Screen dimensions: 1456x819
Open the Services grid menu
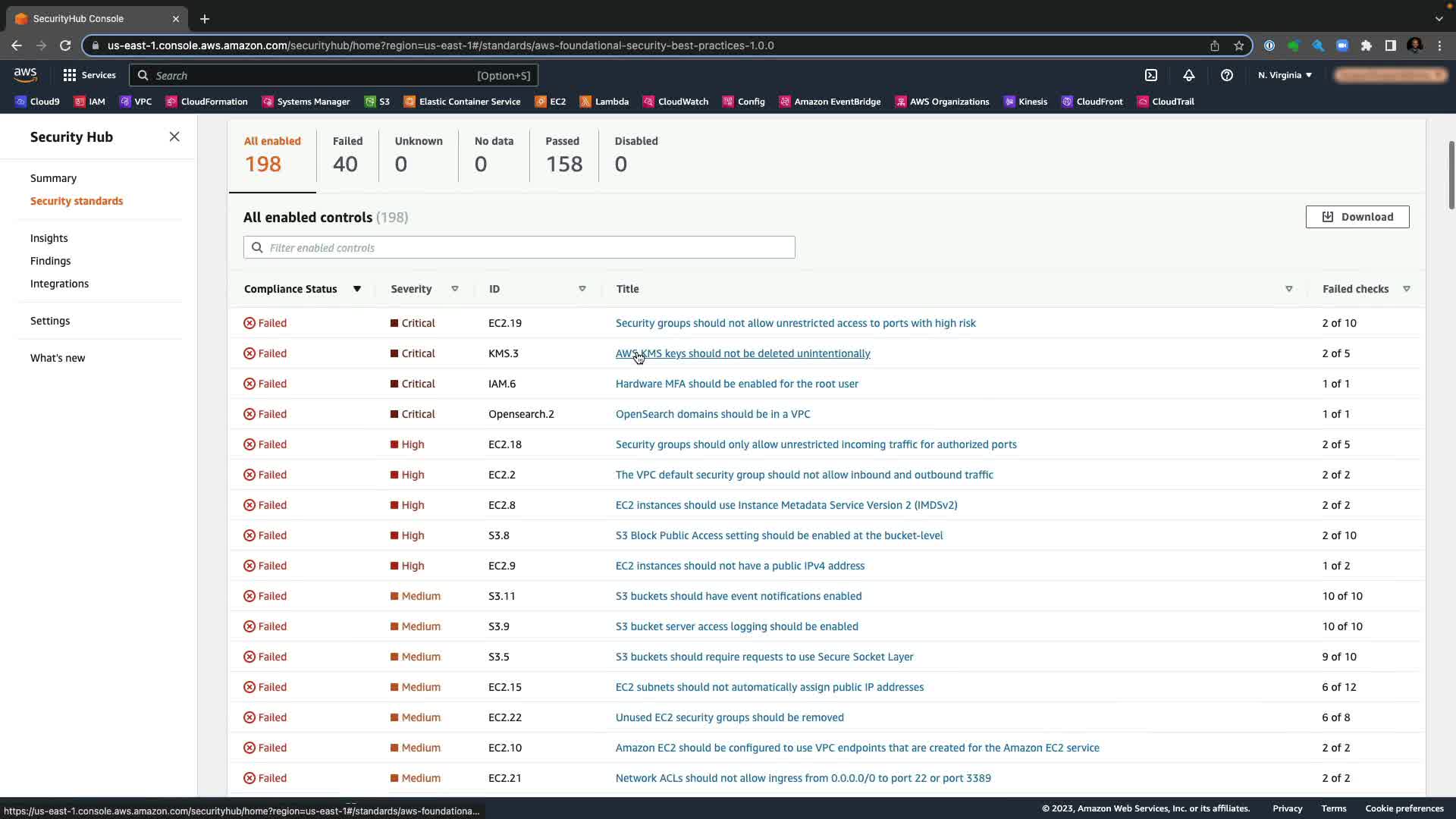(x=89, y=75)
